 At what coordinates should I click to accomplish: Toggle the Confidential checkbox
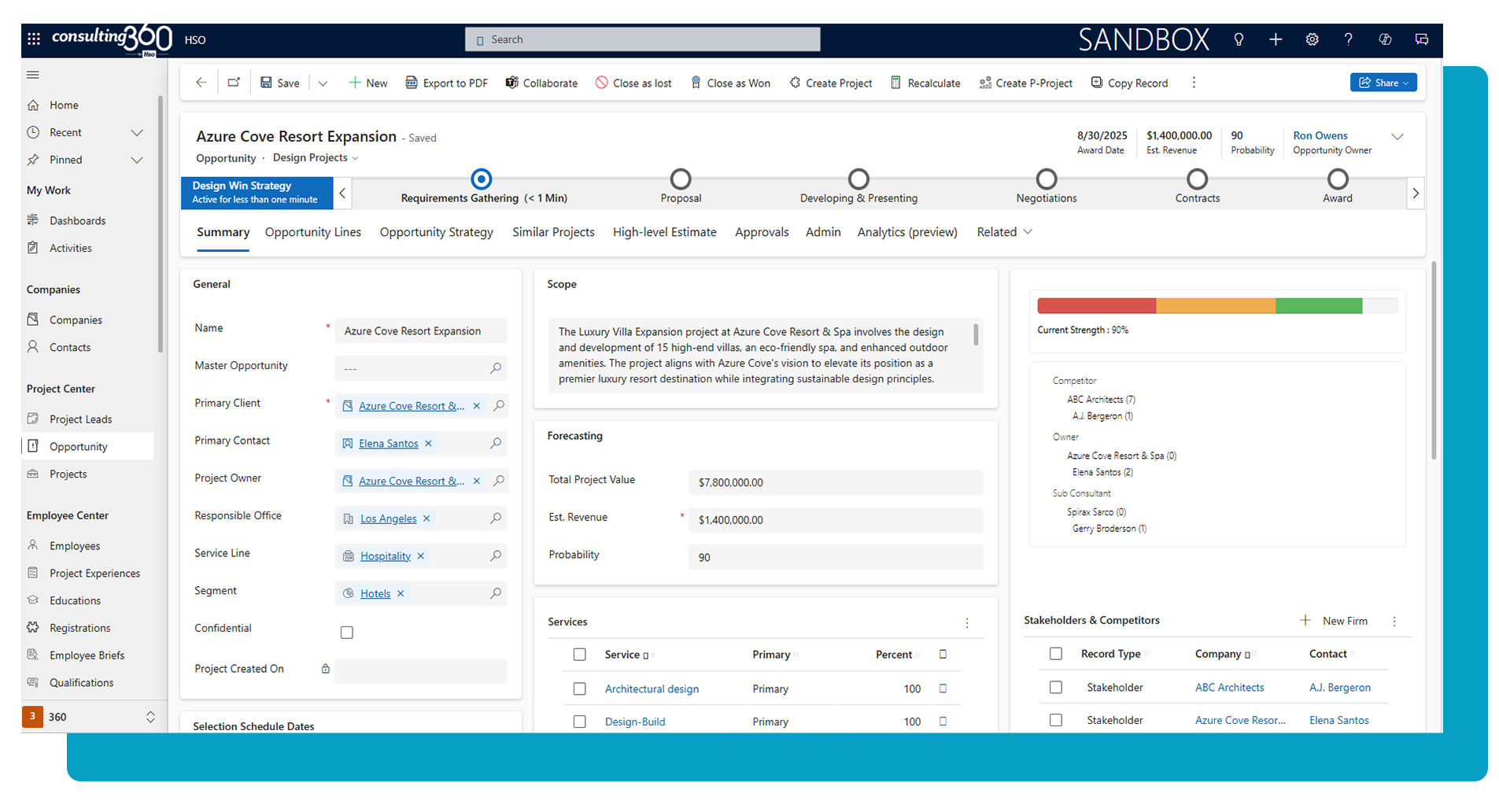[347, 633]
